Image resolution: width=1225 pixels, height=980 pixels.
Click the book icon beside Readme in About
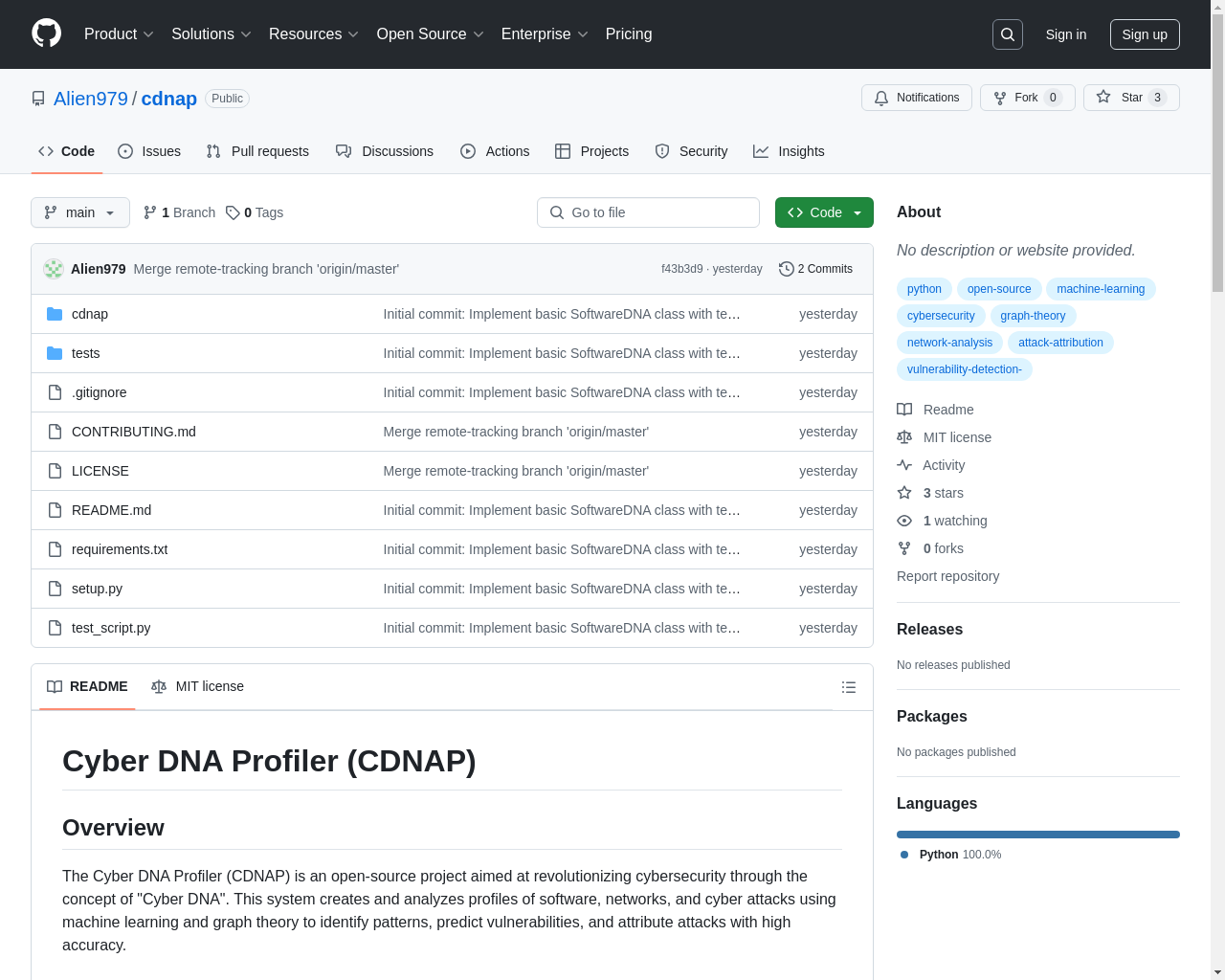904,410
